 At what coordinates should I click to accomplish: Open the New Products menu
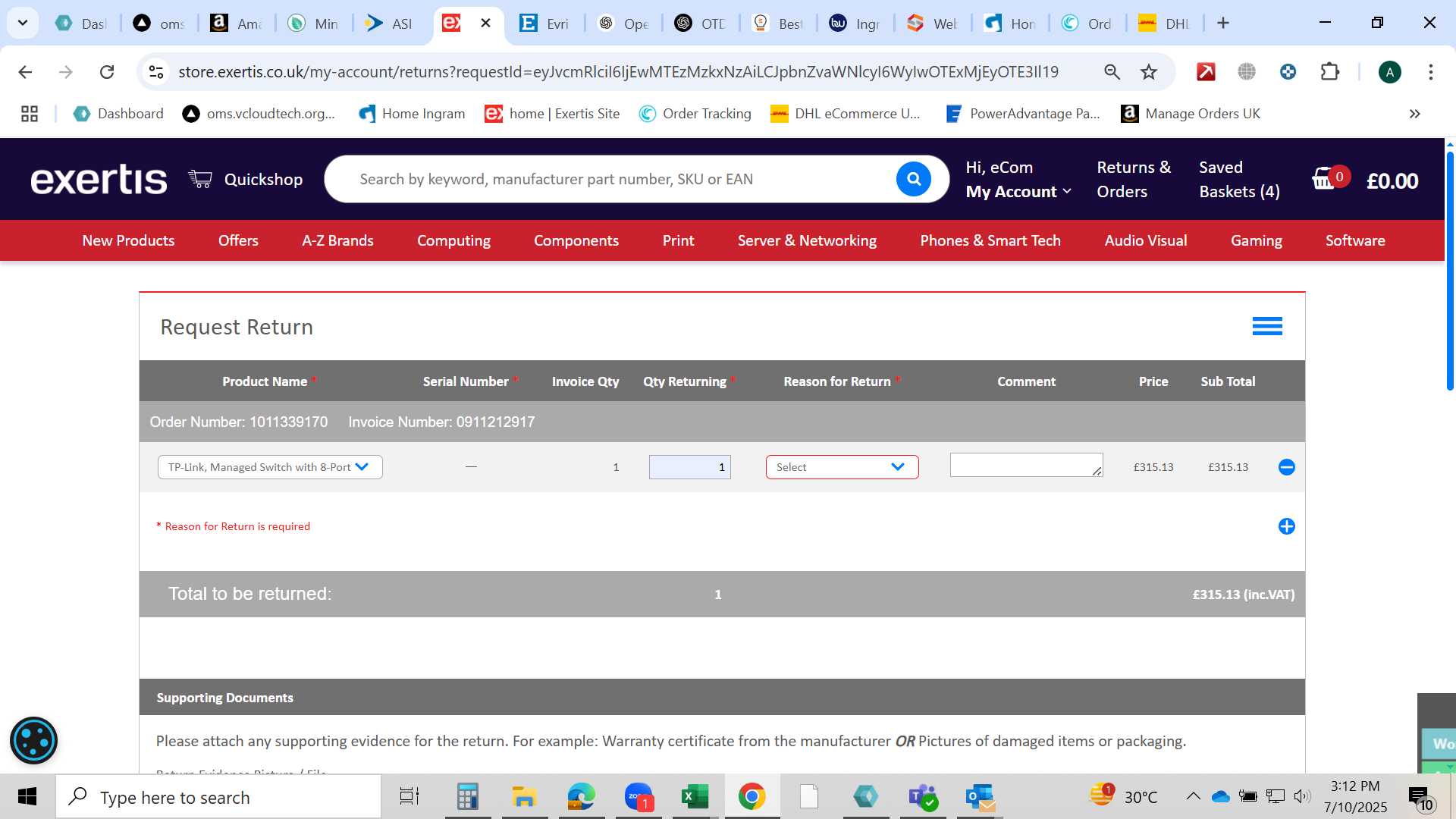tap(128, 240)
